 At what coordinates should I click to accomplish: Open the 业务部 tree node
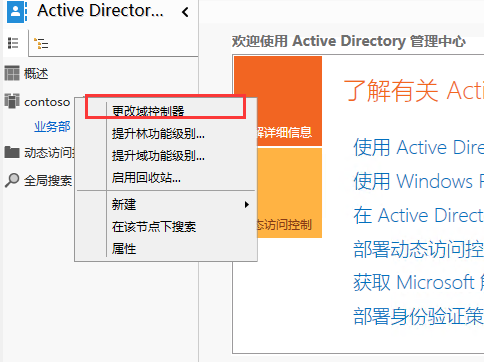click(52, 127)
